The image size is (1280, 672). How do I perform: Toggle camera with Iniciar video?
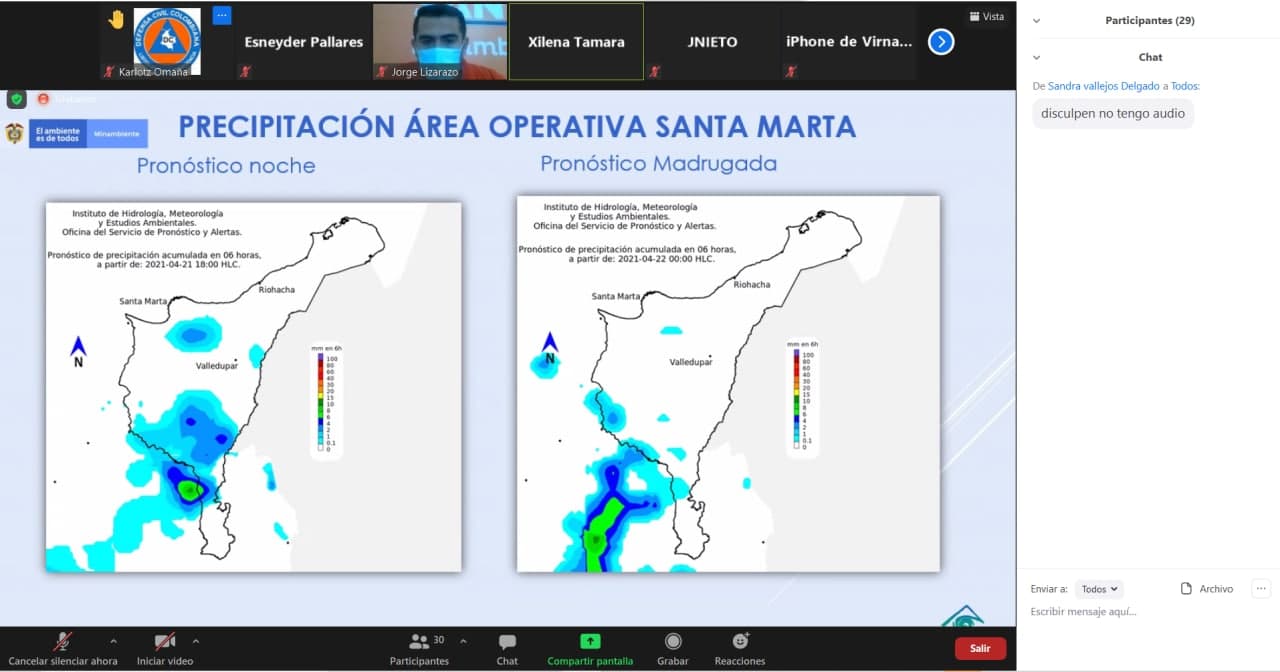coord(165,642)
